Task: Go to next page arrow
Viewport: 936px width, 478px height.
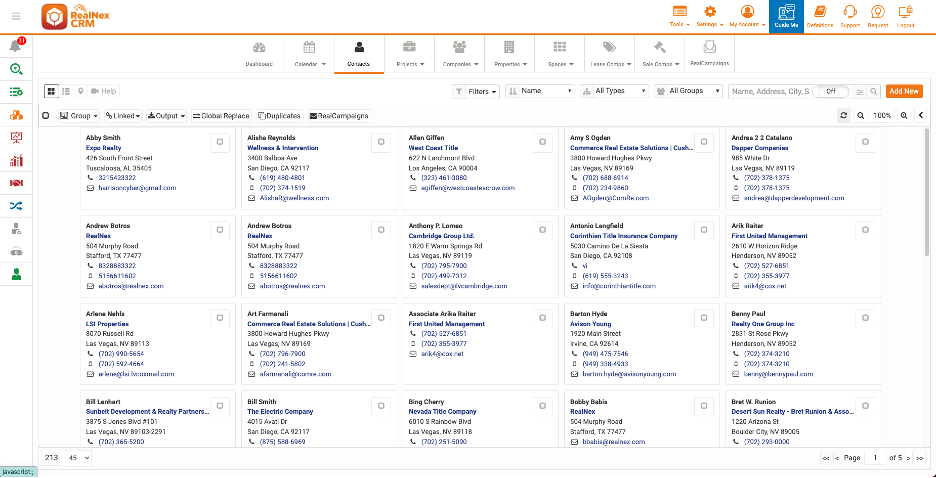Action: (x=909, y=458)
